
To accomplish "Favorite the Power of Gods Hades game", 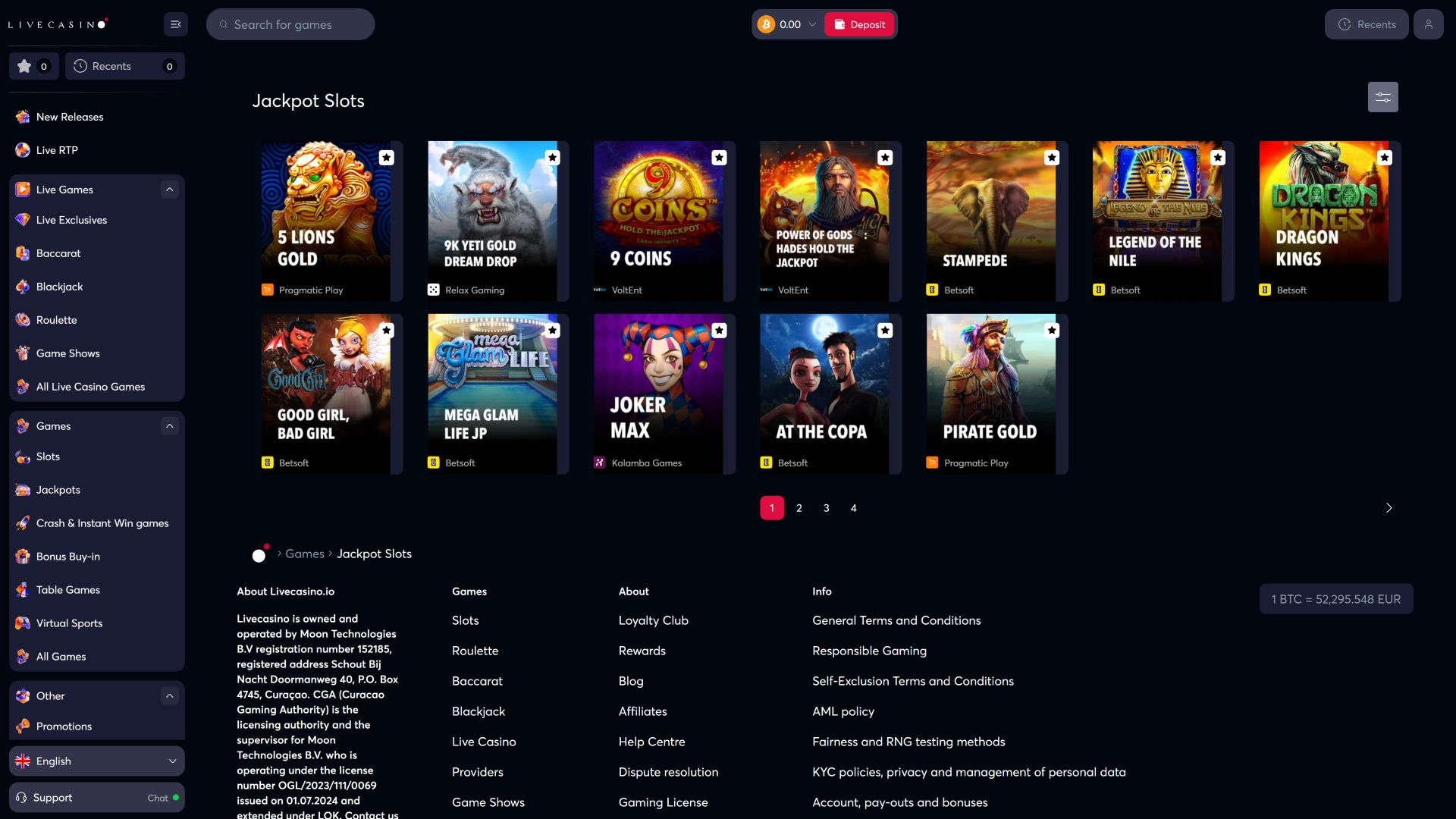I will 885,158.
